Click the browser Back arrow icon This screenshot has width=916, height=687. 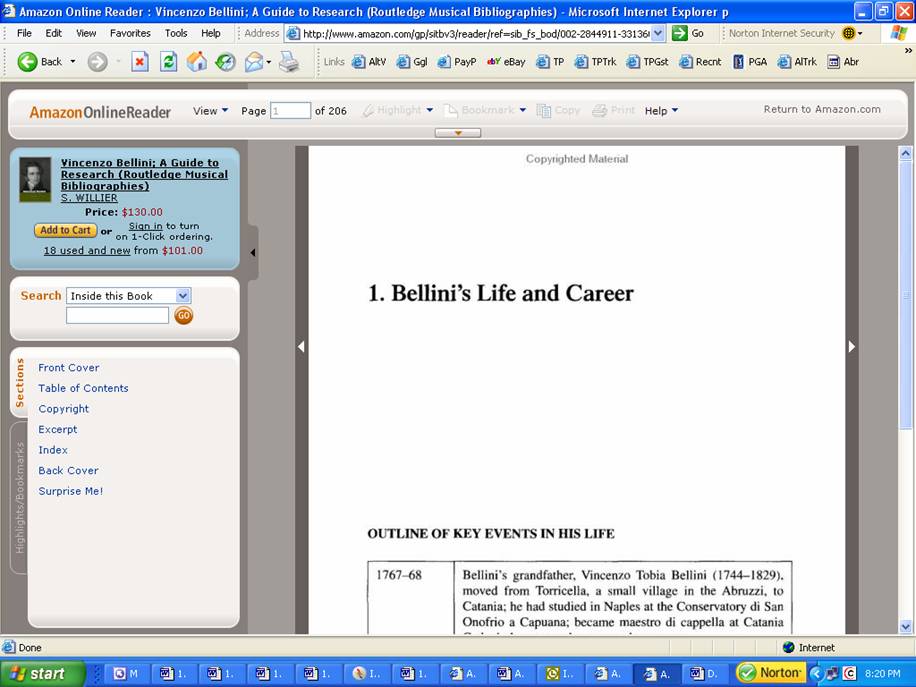click(28, 62)
